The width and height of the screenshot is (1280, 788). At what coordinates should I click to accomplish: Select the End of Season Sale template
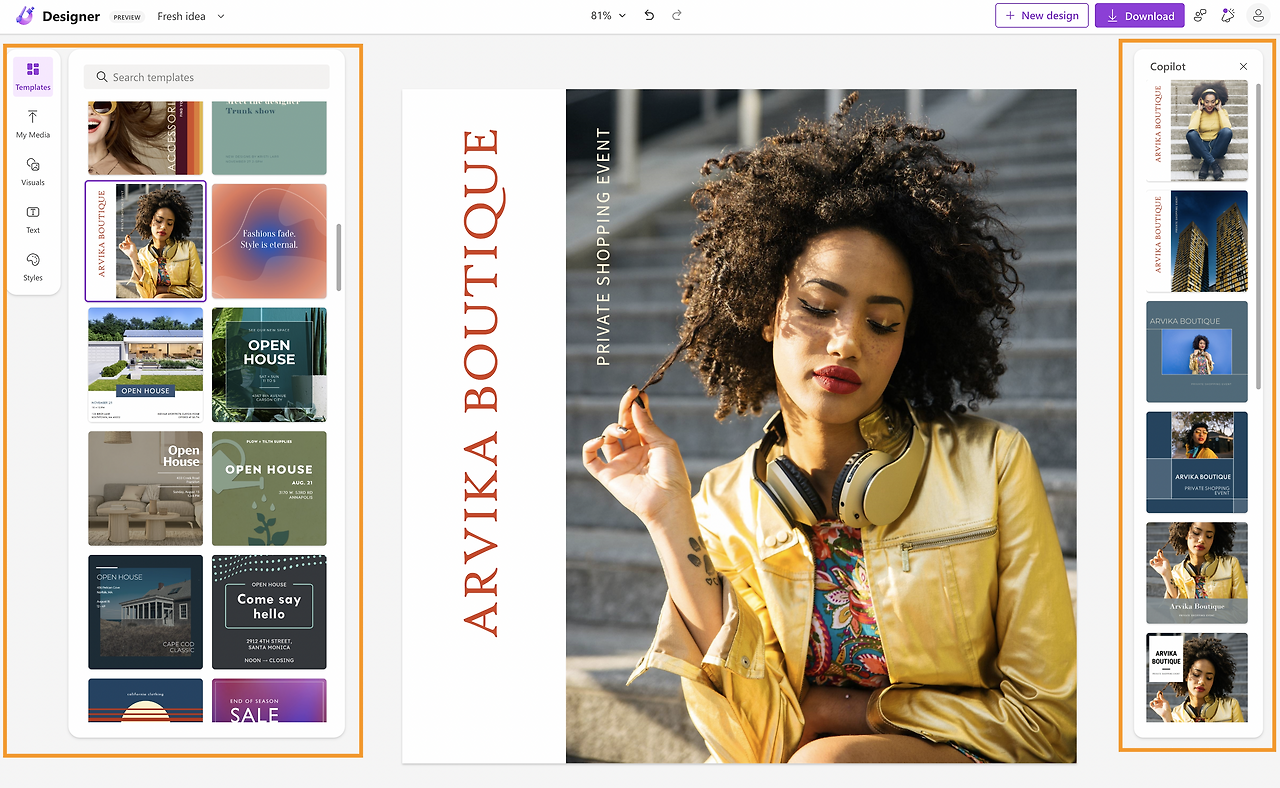tap(269, 701)
